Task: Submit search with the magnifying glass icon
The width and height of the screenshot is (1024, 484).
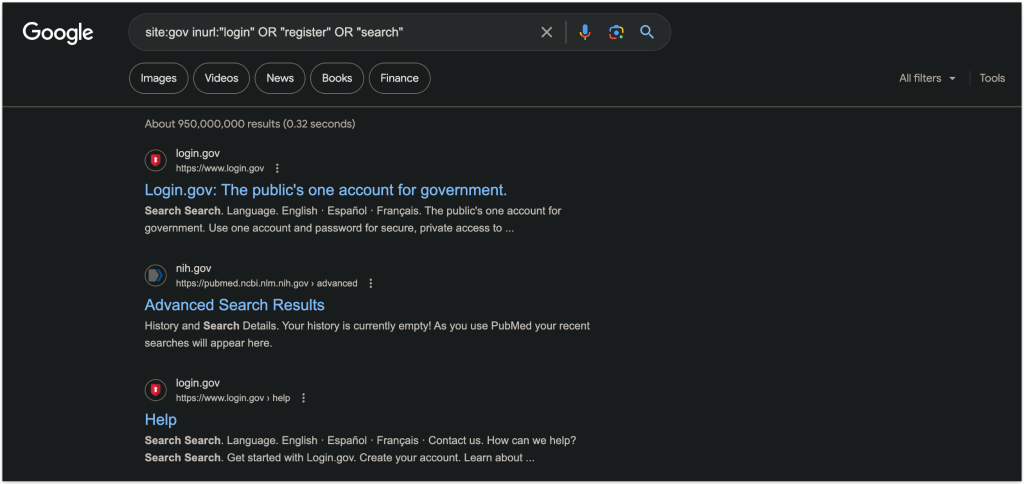Action: coord(647,32)
